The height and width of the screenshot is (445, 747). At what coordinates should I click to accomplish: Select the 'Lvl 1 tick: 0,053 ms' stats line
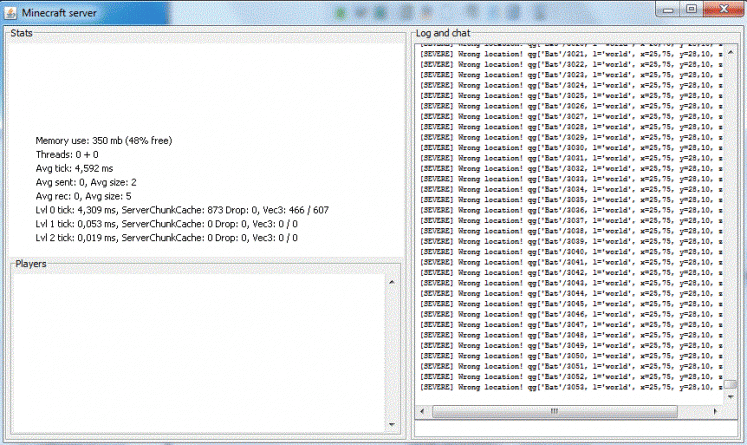[x=167, y=223]
